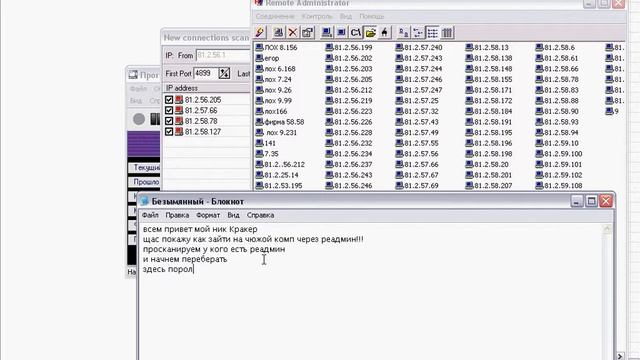Screen dimensions: 640x360
Task: Uncheck 81.2.57.66 in scan results
Action: (169, 110)
